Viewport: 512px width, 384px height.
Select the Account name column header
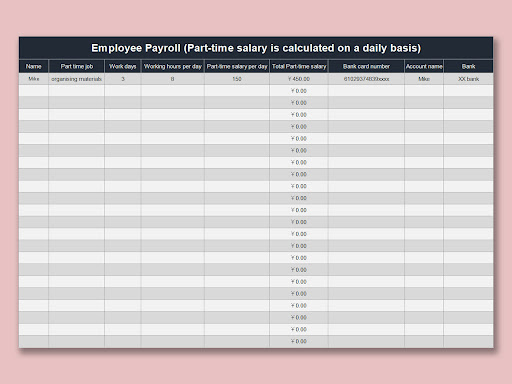pyautogui.click(x=424, y=66)
